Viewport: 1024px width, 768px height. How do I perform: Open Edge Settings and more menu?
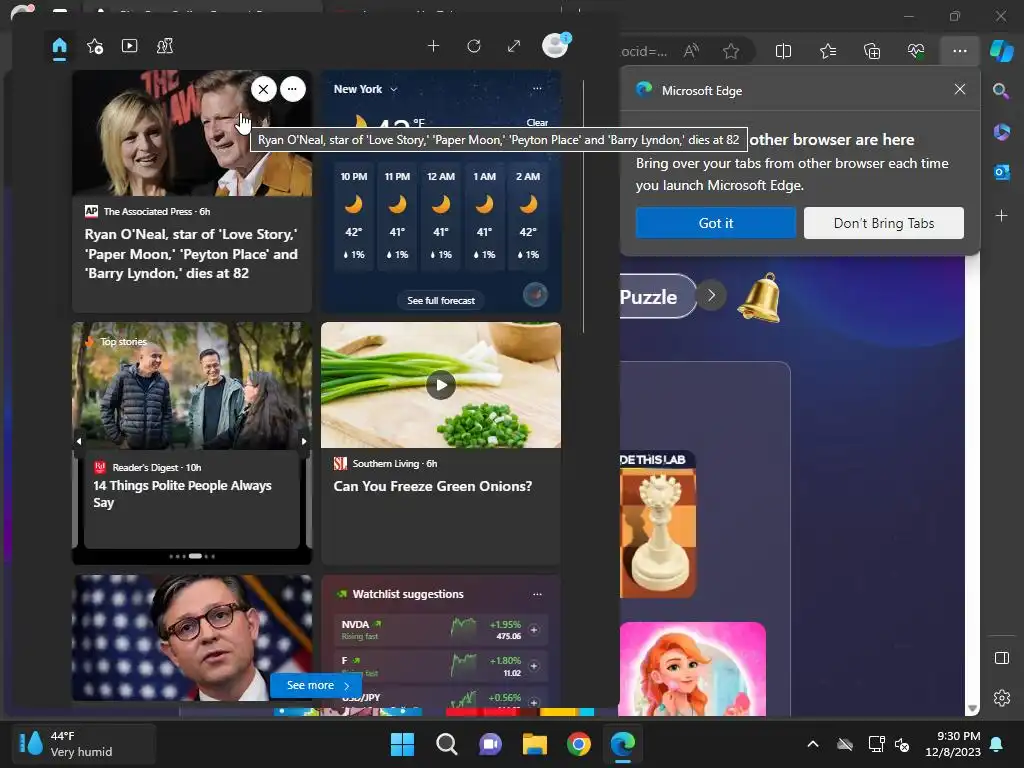point(959,51)
